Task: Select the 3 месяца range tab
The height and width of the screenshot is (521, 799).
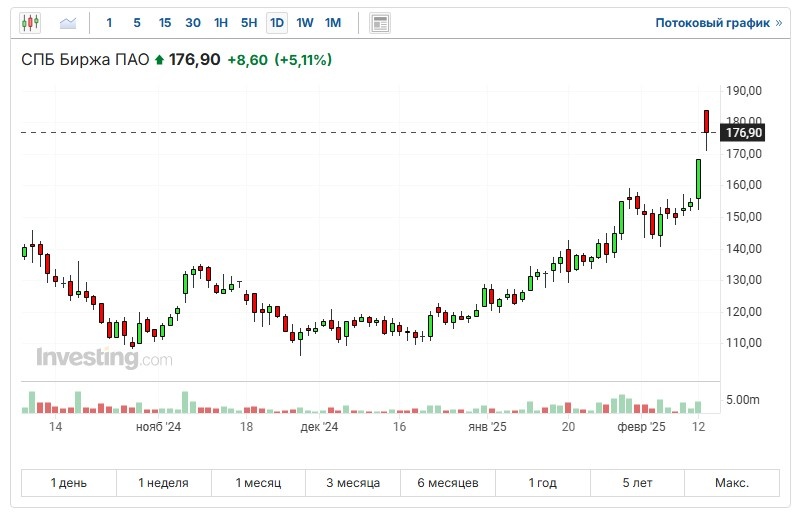Action: click(x=353, y=483)
